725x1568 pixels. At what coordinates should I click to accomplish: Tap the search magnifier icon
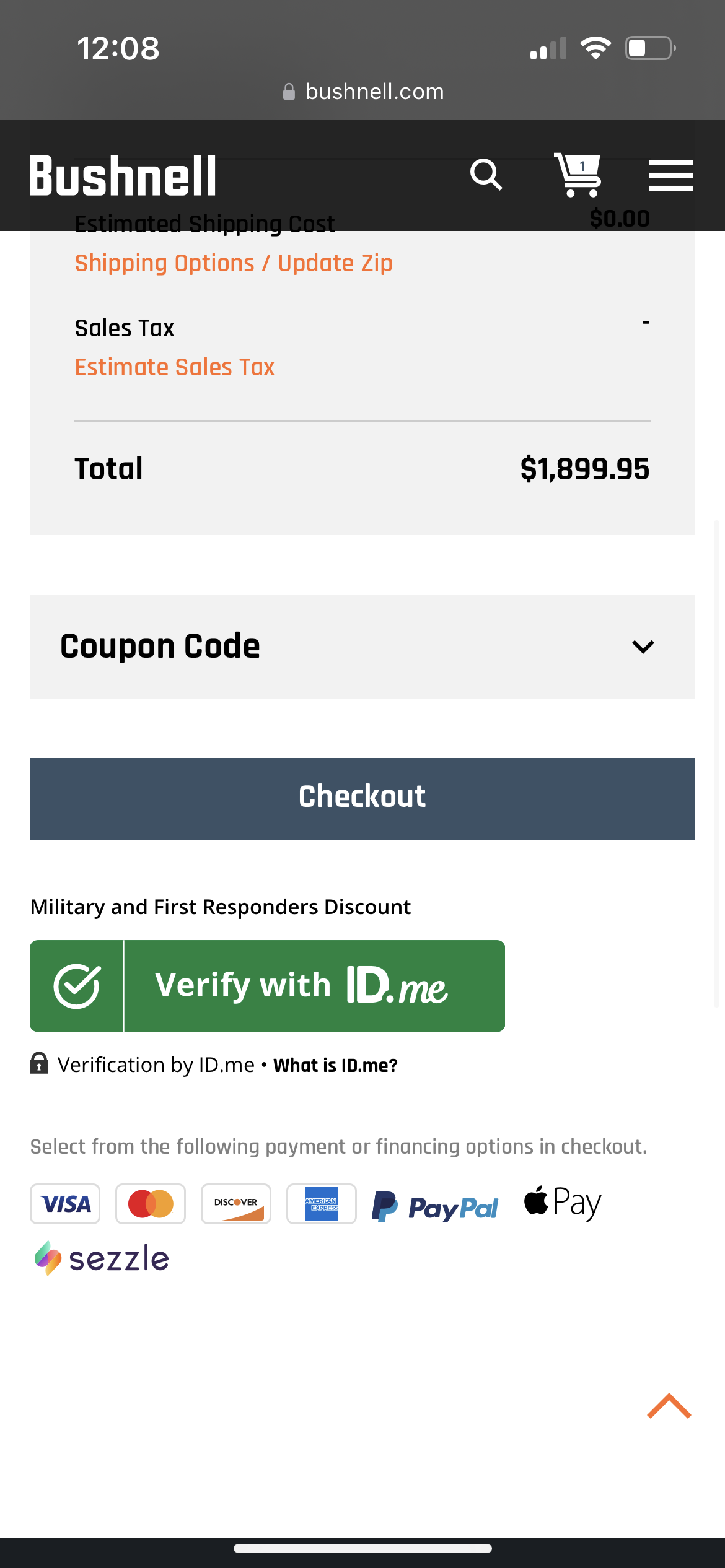click(486, 175)
